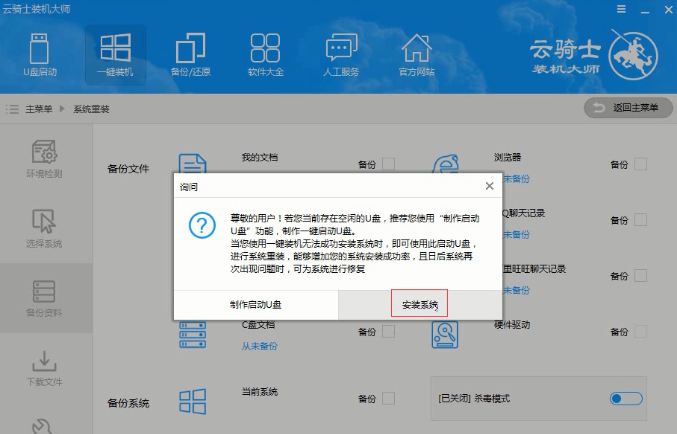Screen dimensions: 677x434
Task: Click the 硬件驱动 disk icon
Action: (x=445, y=334)
